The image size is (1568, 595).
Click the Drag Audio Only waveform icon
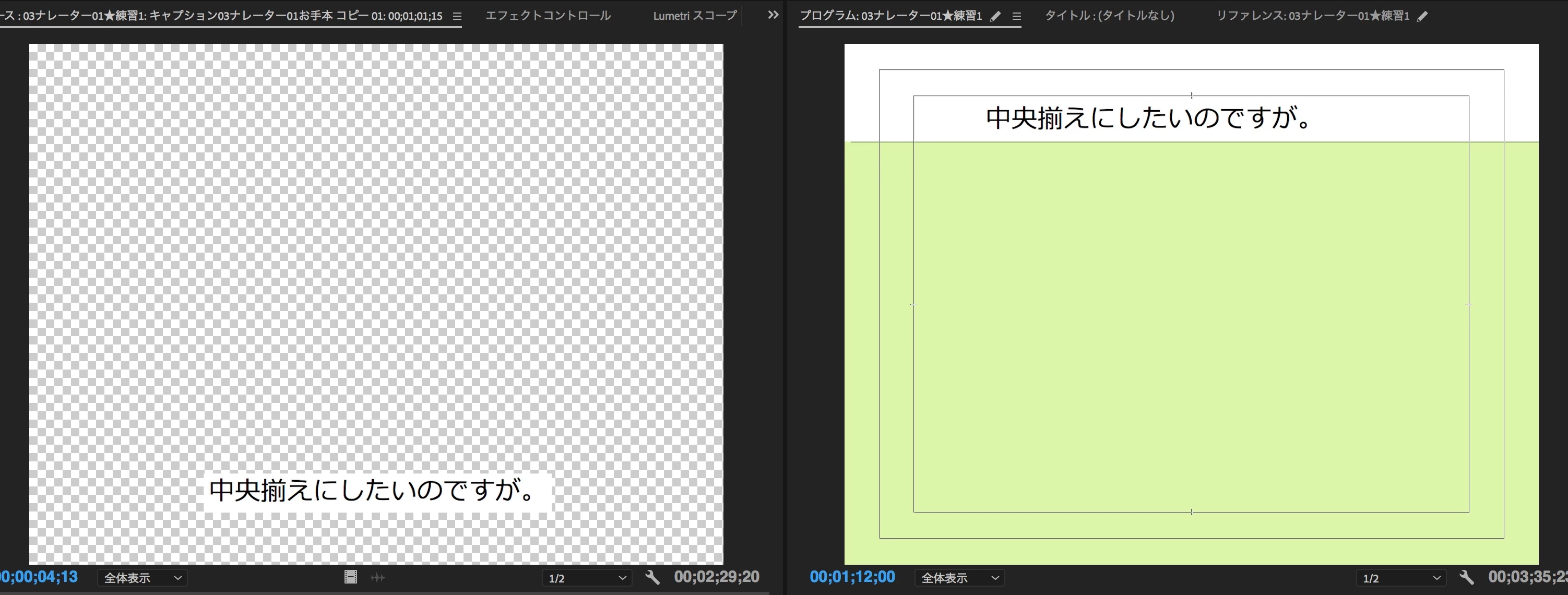coord(377,577)
